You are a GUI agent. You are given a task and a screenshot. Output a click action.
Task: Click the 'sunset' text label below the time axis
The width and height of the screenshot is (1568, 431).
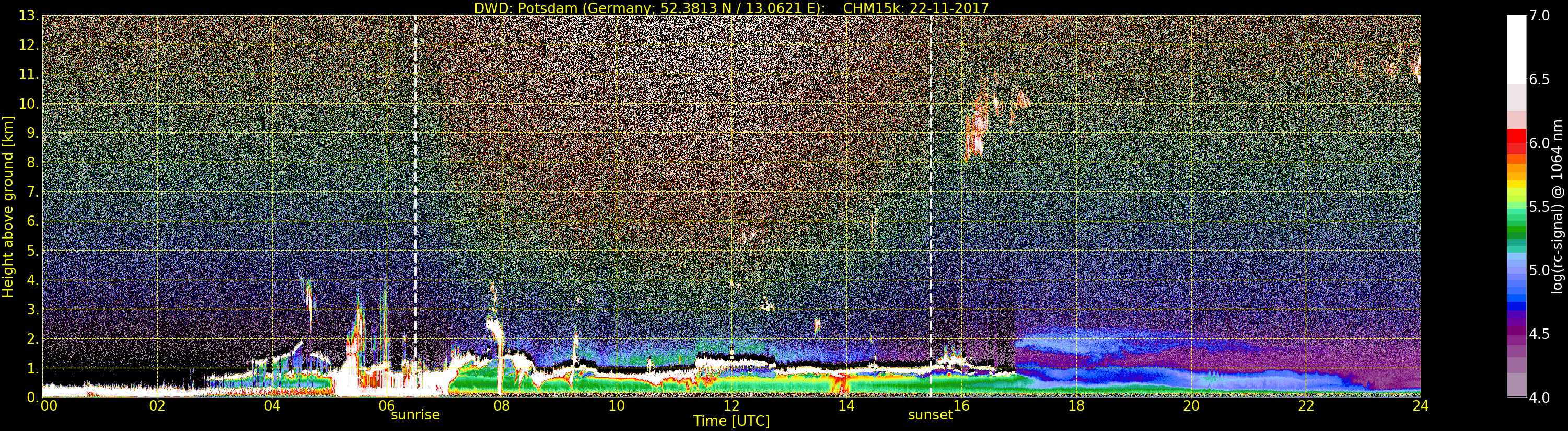[931, 415]
